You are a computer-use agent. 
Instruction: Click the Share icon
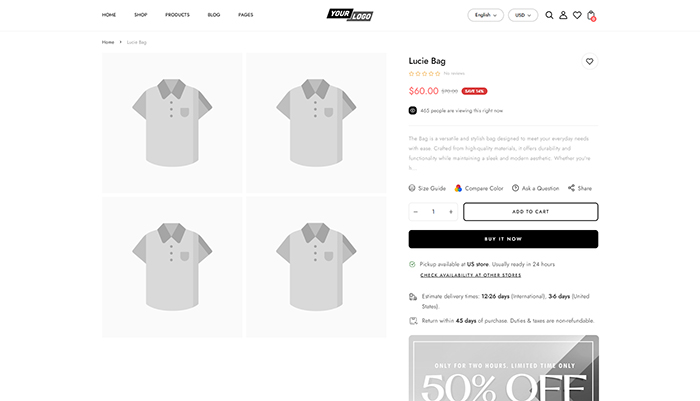(572, 188)
